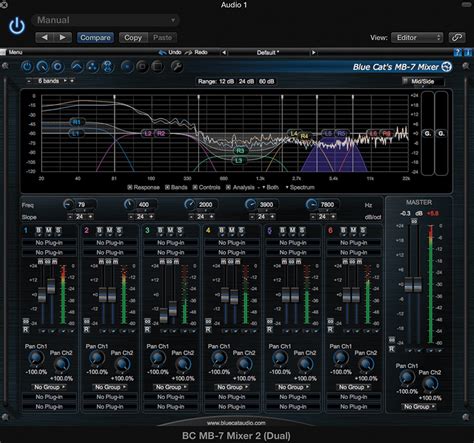This screenshot has height=443, width=474.
Task: Click the link icon above Master faders
Action: (414, 221)
